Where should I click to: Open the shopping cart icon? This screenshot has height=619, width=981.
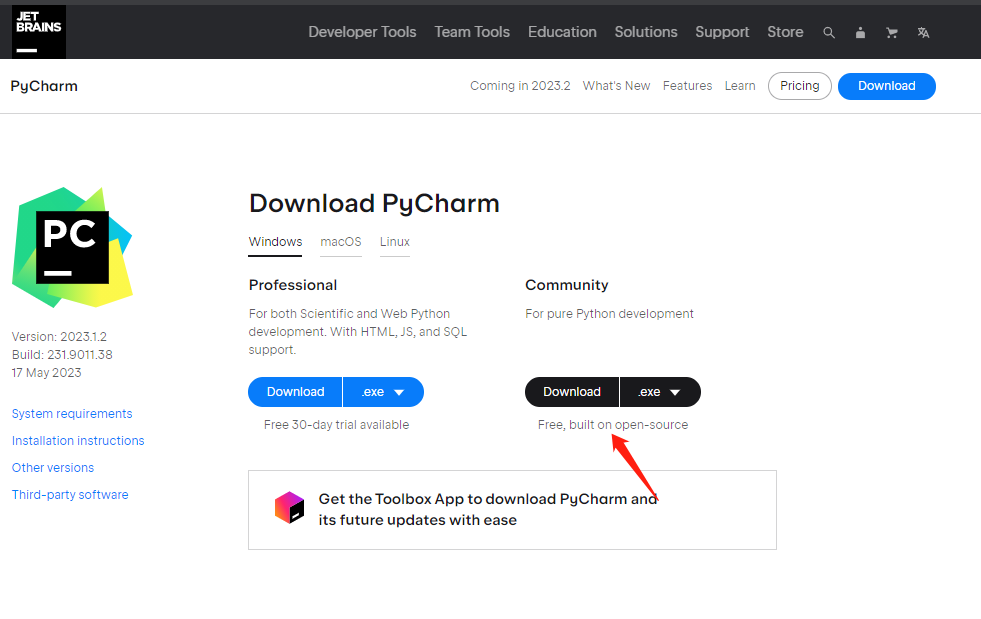point(891,32)
